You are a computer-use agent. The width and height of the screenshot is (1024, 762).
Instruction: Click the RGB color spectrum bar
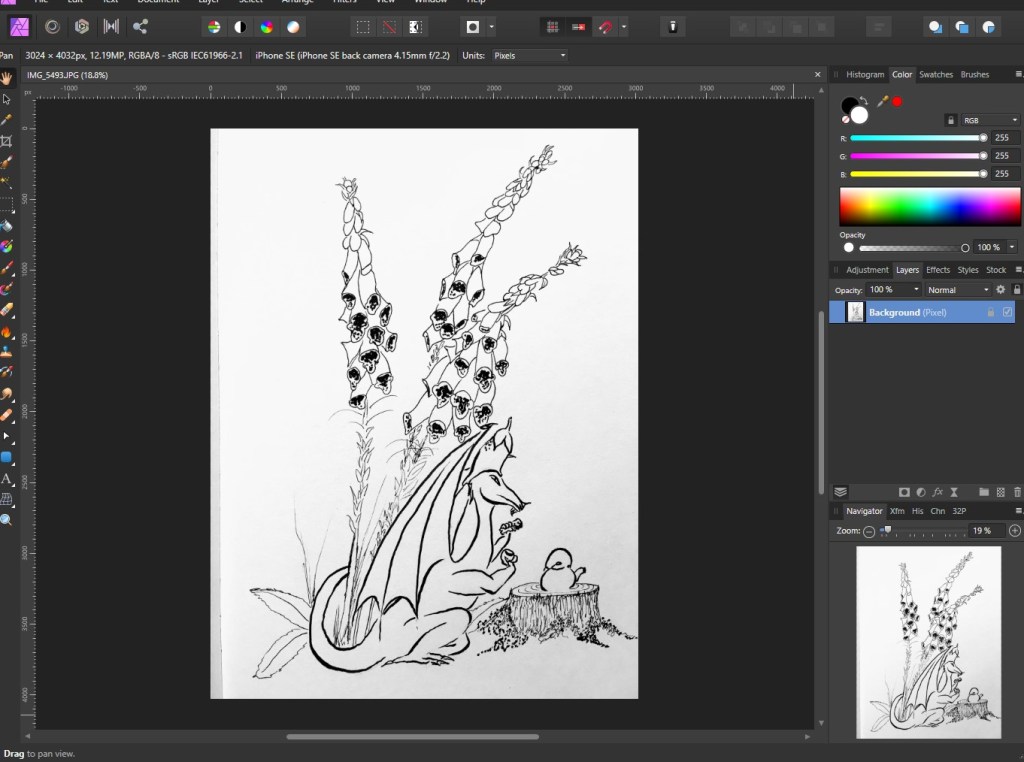(929, 207)
